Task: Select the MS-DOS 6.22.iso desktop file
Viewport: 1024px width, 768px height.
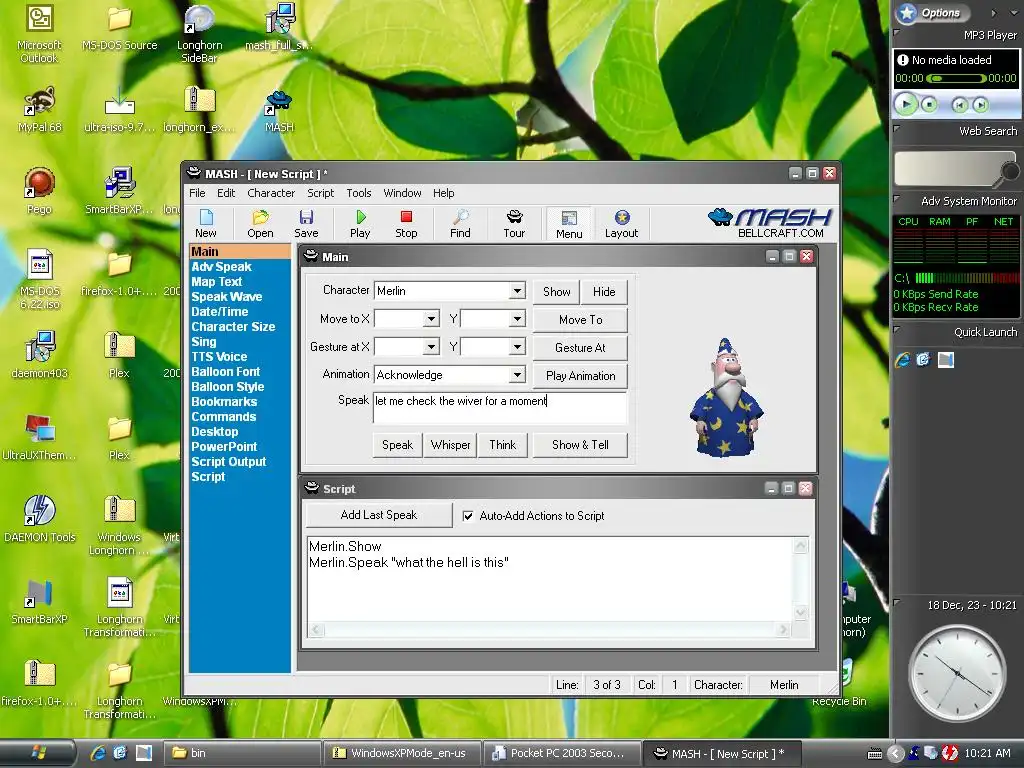Action: [x=39, y=280]
